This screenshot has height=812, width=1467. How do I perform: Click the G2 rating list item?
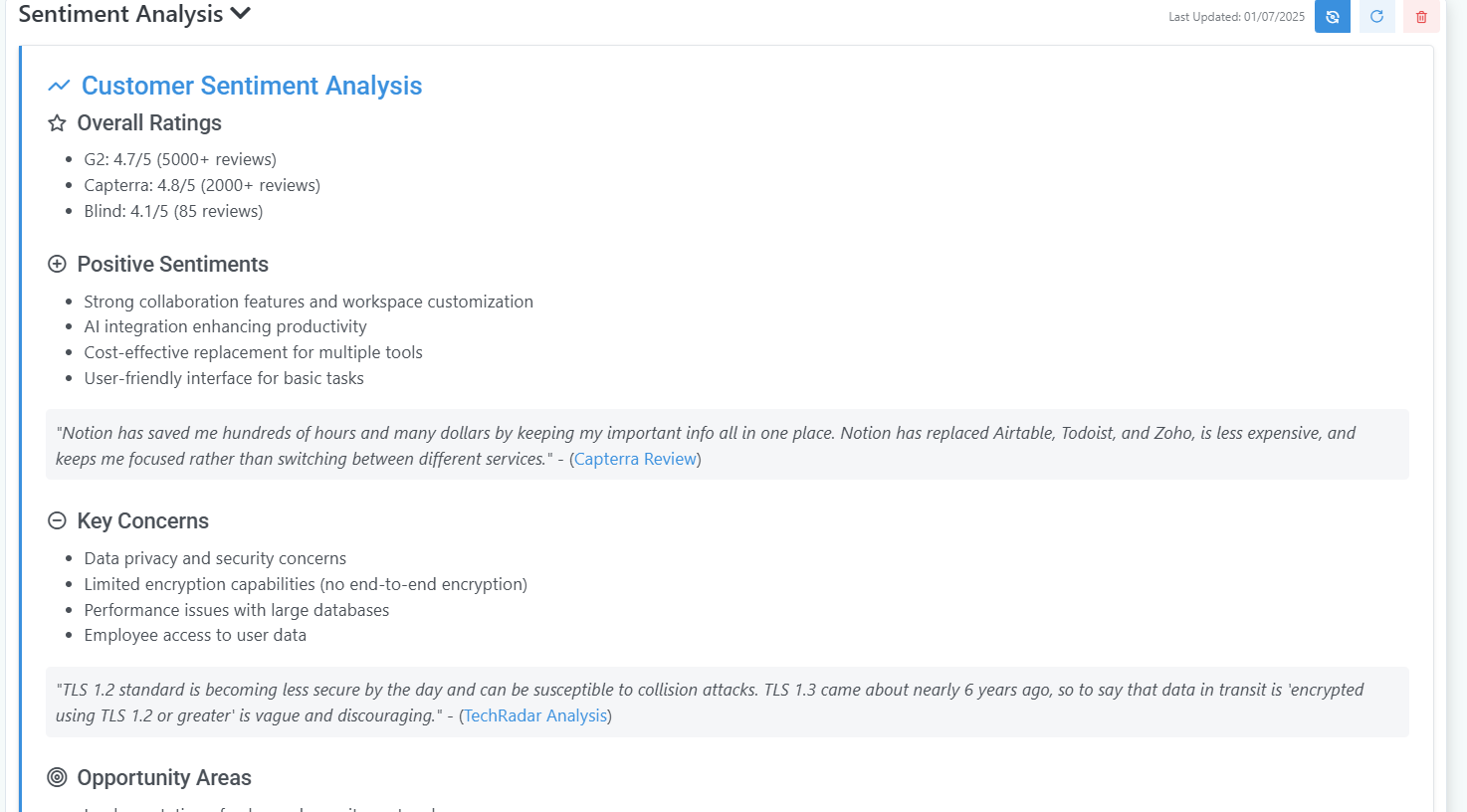pos(180,159)
